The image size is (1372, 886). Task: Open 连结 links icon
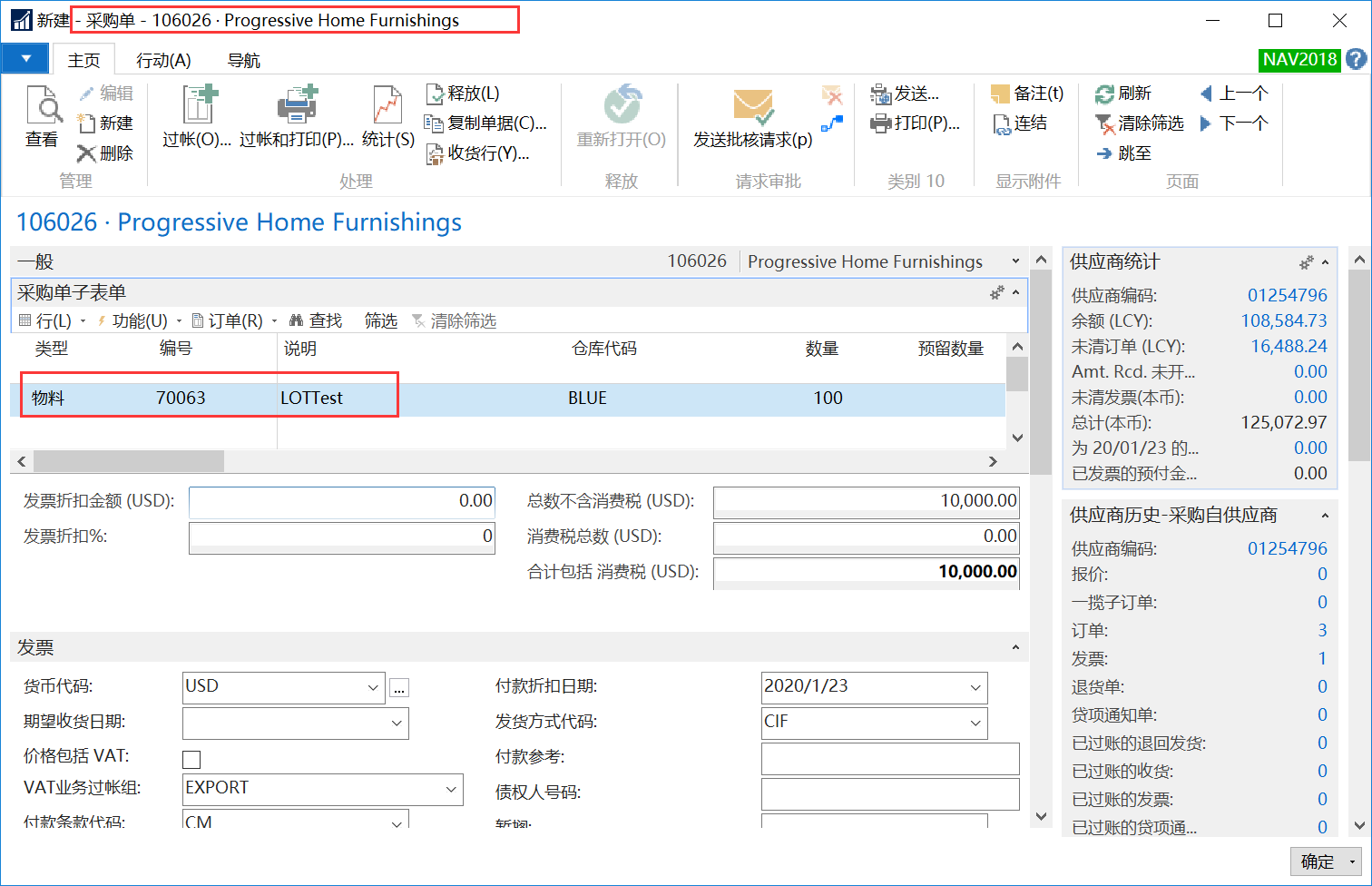1001,123
